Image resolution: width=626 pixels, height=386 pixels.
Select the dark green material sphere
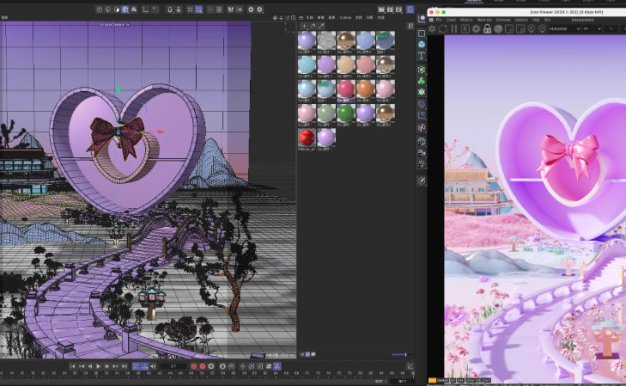click(x=346, y=113)
